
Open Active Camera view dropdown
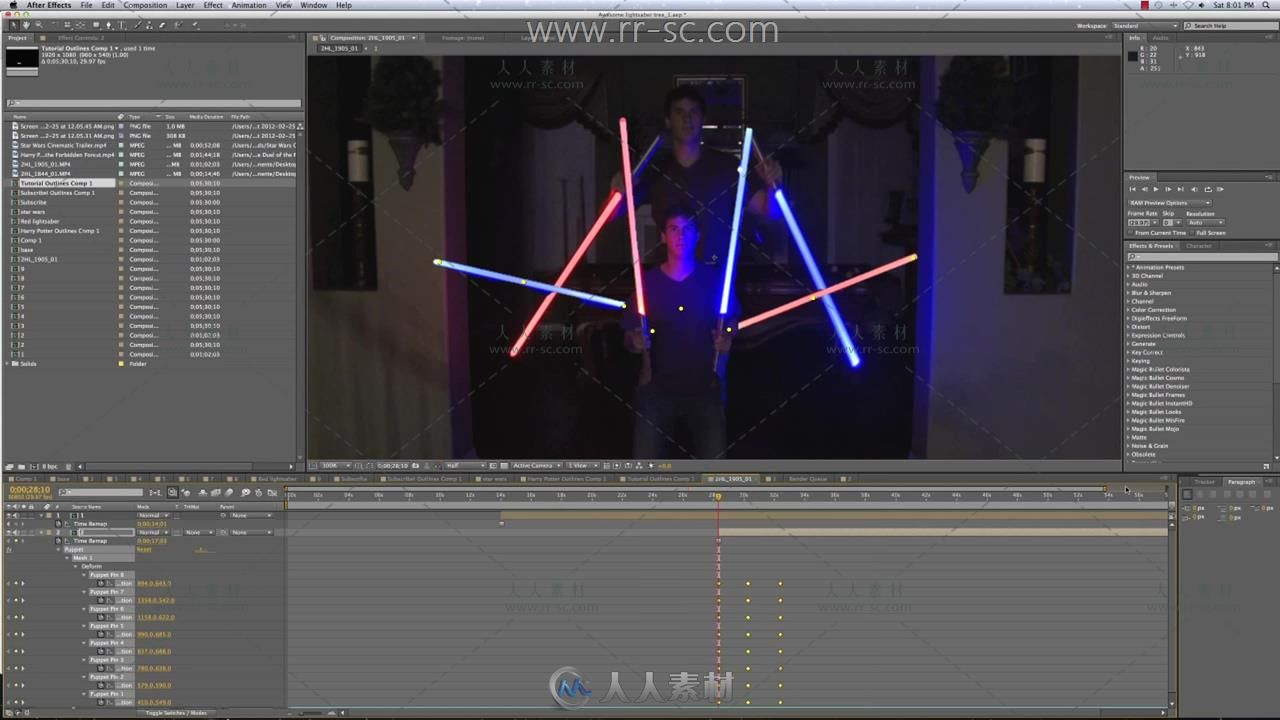tap(536, 465)
